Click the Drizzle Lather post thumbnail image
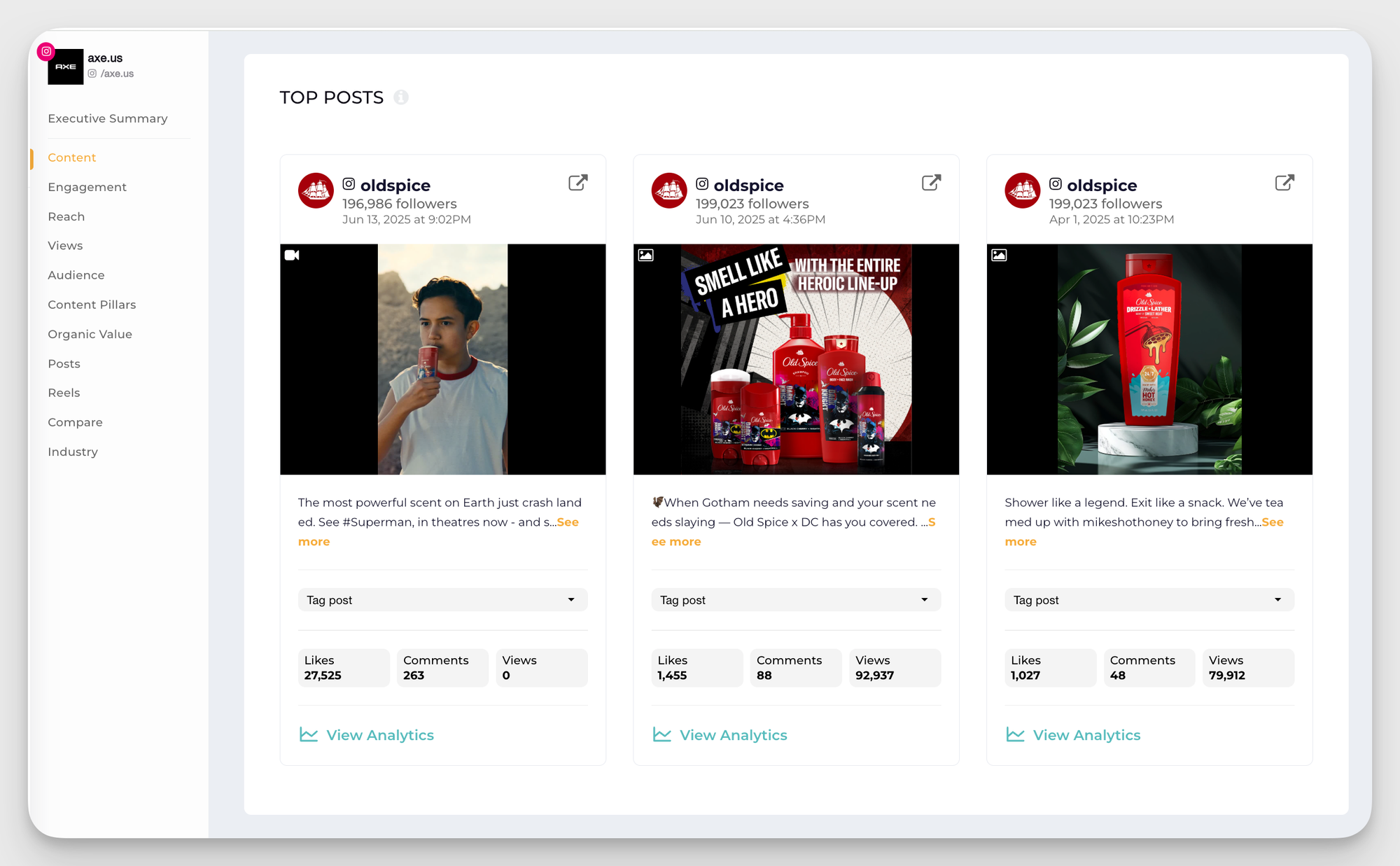This screenshot has width=1400, height=866. (x=1149, y=359)
